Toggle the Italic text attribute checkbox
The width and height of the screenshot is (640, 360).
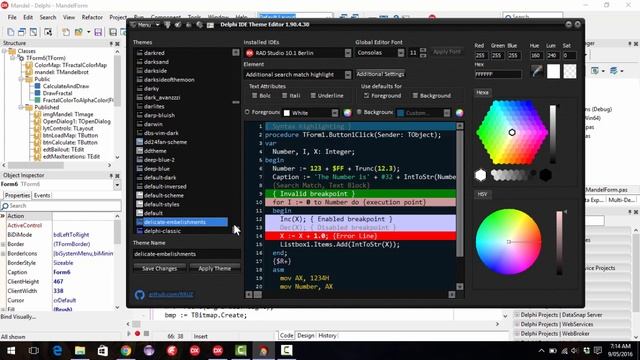284,96
